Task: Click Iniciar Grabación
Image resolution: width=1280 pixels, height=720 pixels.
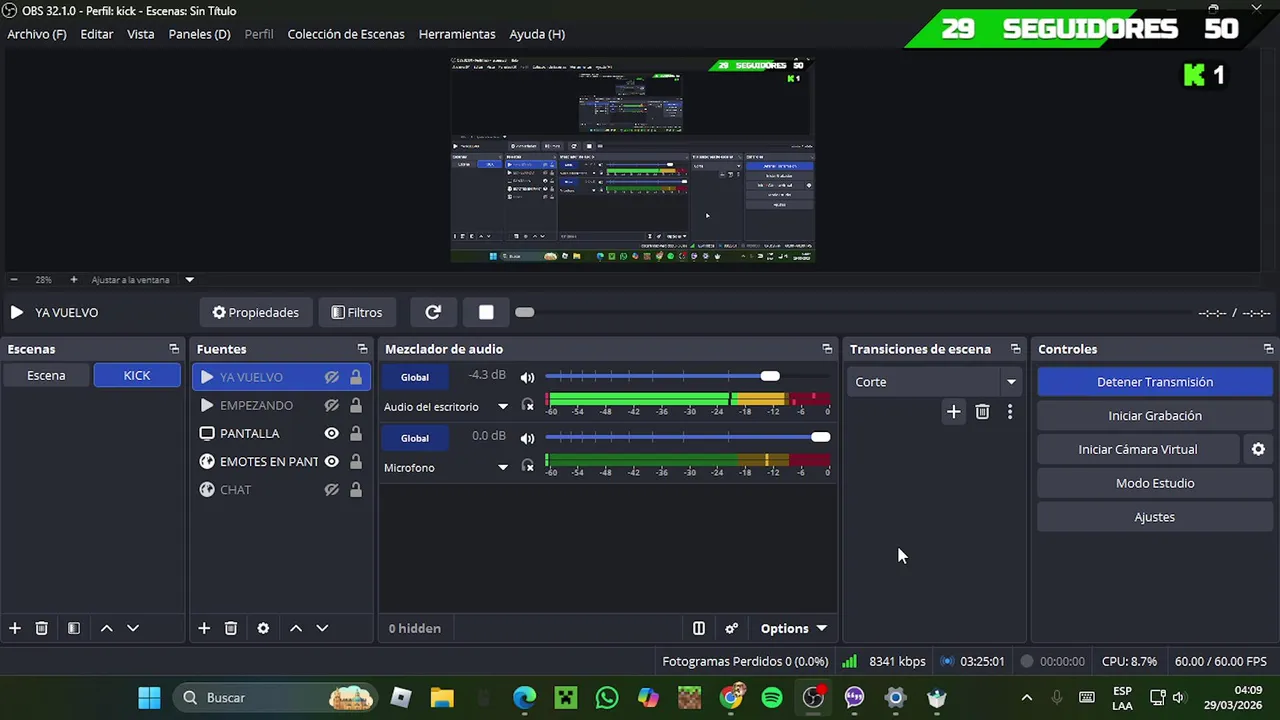Action: pyautogui.click(x=1155, y=416)
